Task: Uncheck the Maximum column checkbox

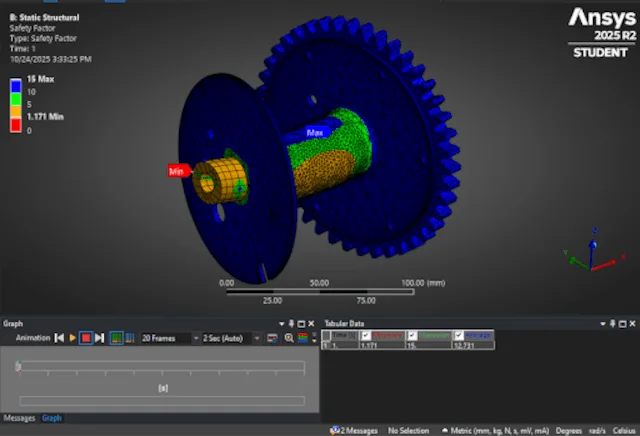Action: (x=412, y=336)
